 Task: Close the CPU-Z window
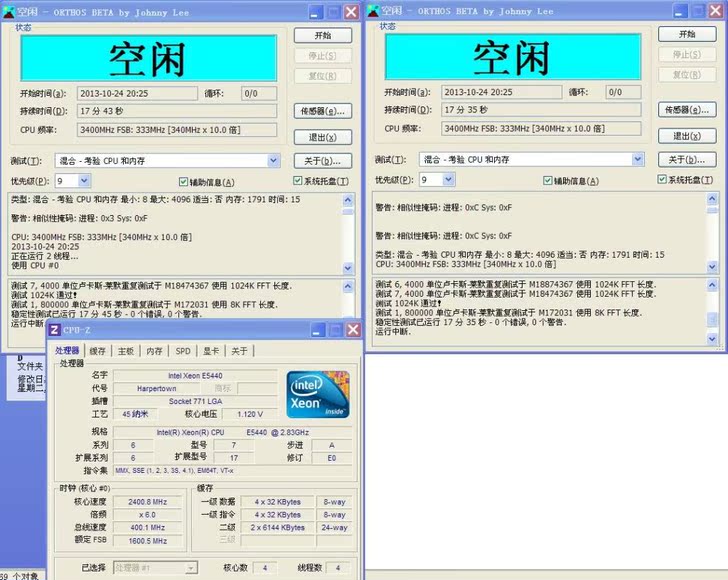point(352,329)
